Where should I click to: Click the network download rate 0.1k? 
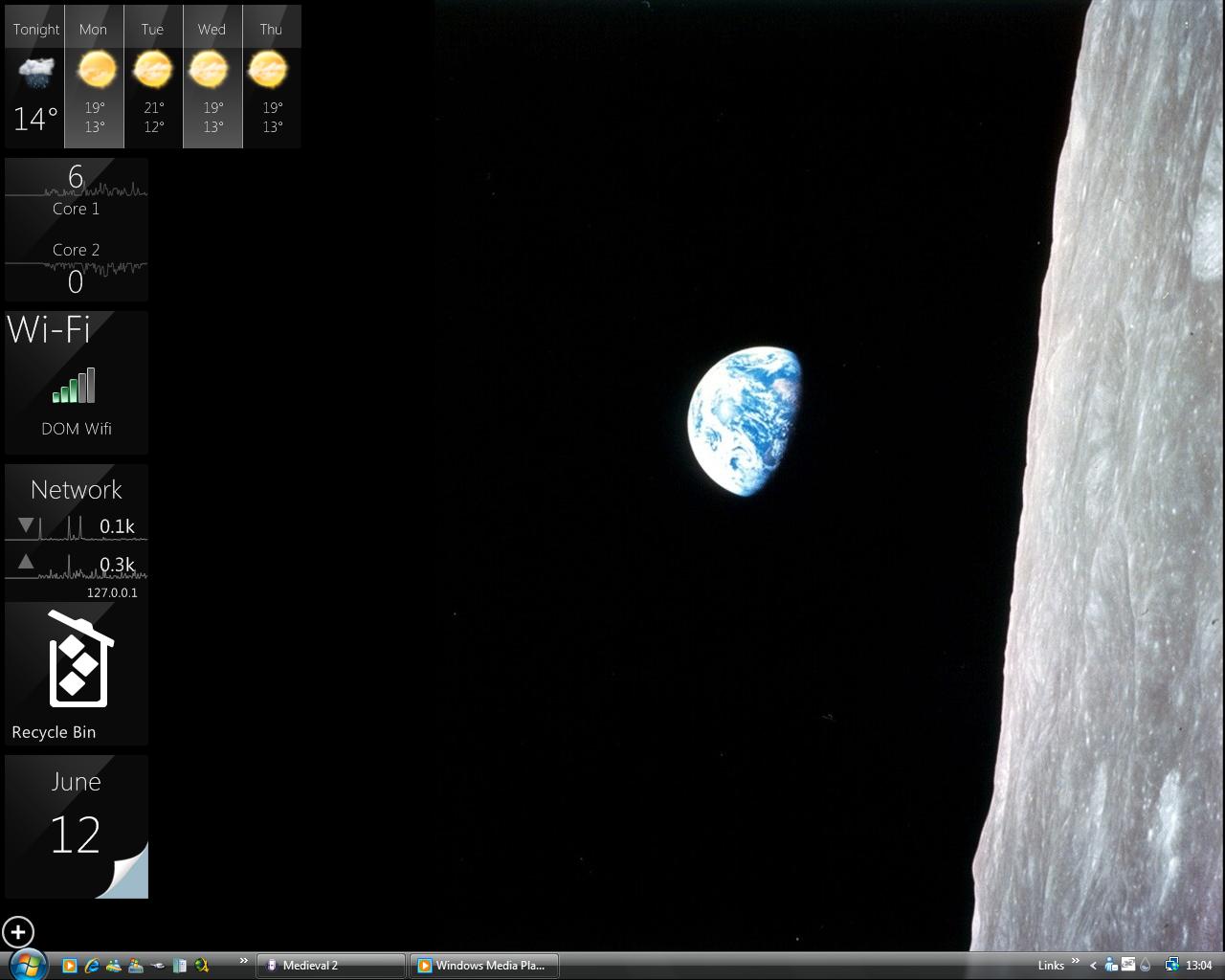click(x=117, y=526)
